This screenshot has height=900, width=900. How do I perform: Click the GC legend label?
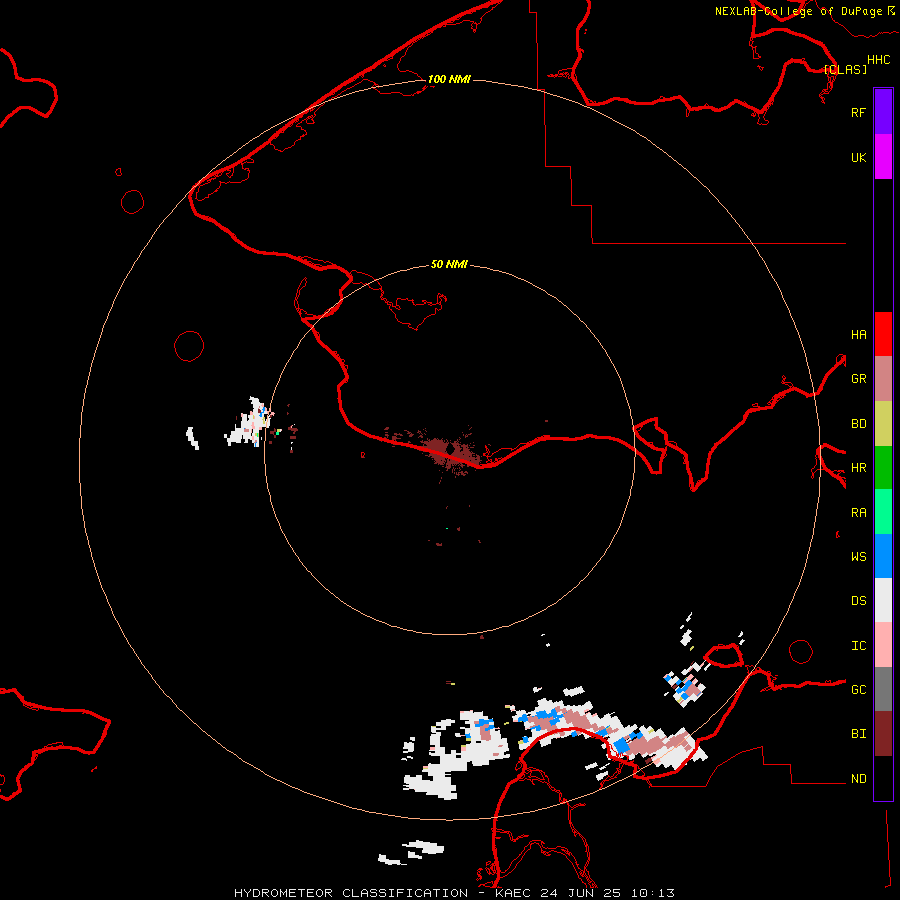(858, 689)
